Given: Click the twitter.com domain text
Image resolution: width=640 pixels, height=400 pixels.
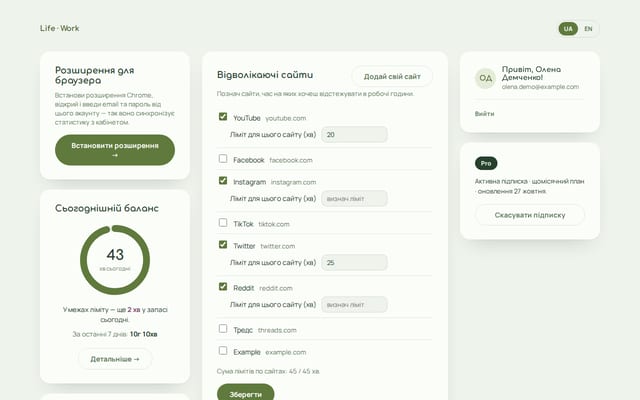Looking at the screenshot, I should [x=278, y=246].
